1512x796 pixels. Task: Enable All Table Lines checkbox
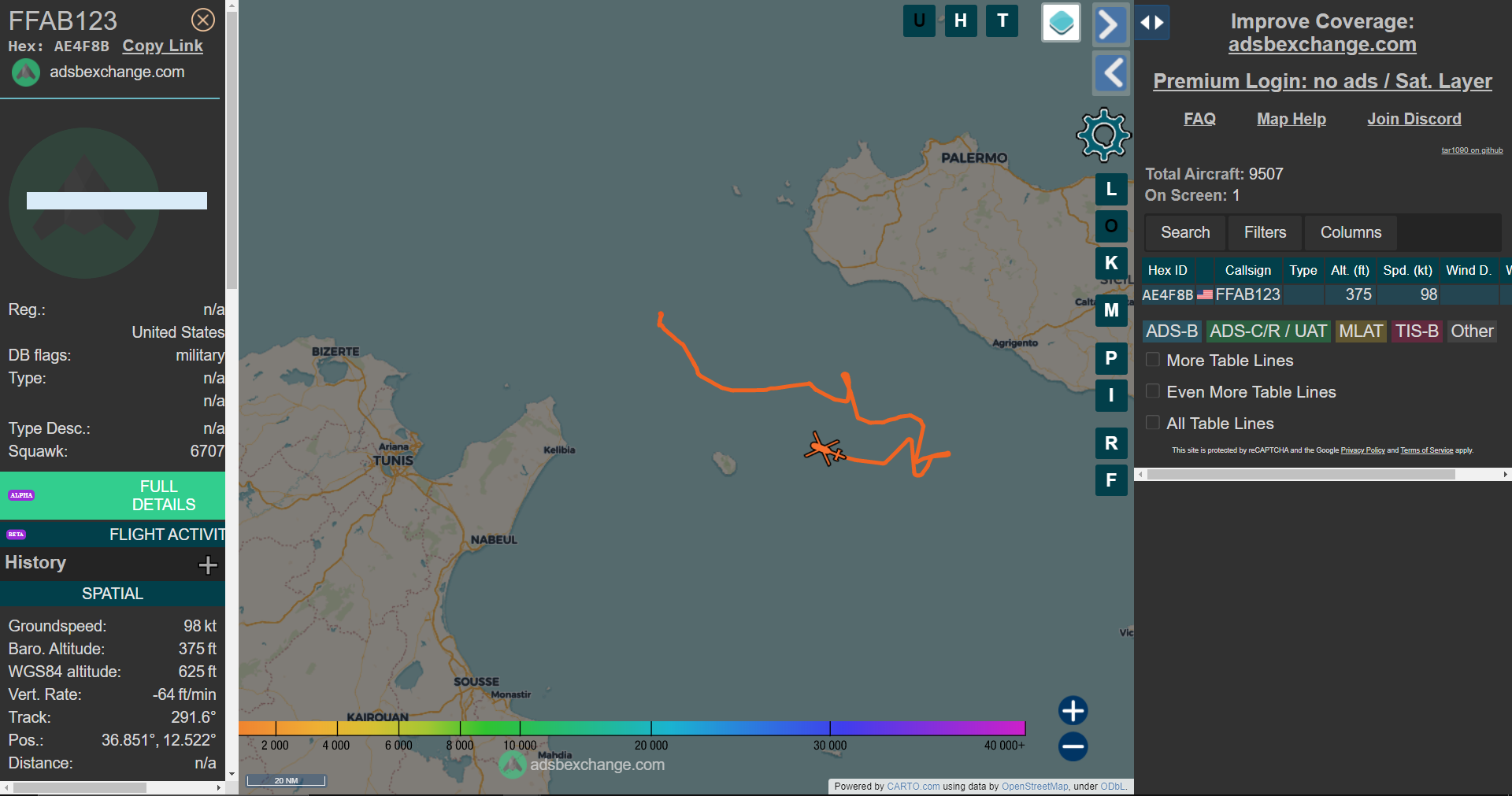[1153, 423]
